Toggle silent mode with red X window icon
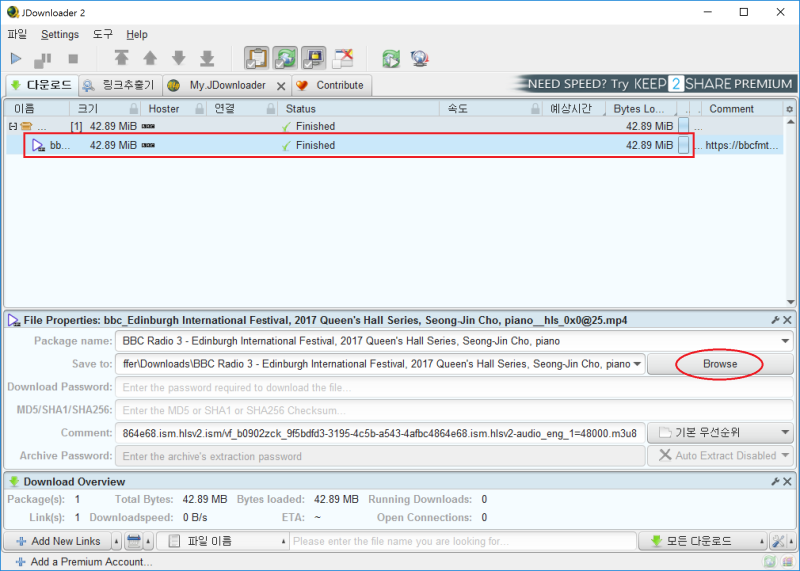 point(343,58)
